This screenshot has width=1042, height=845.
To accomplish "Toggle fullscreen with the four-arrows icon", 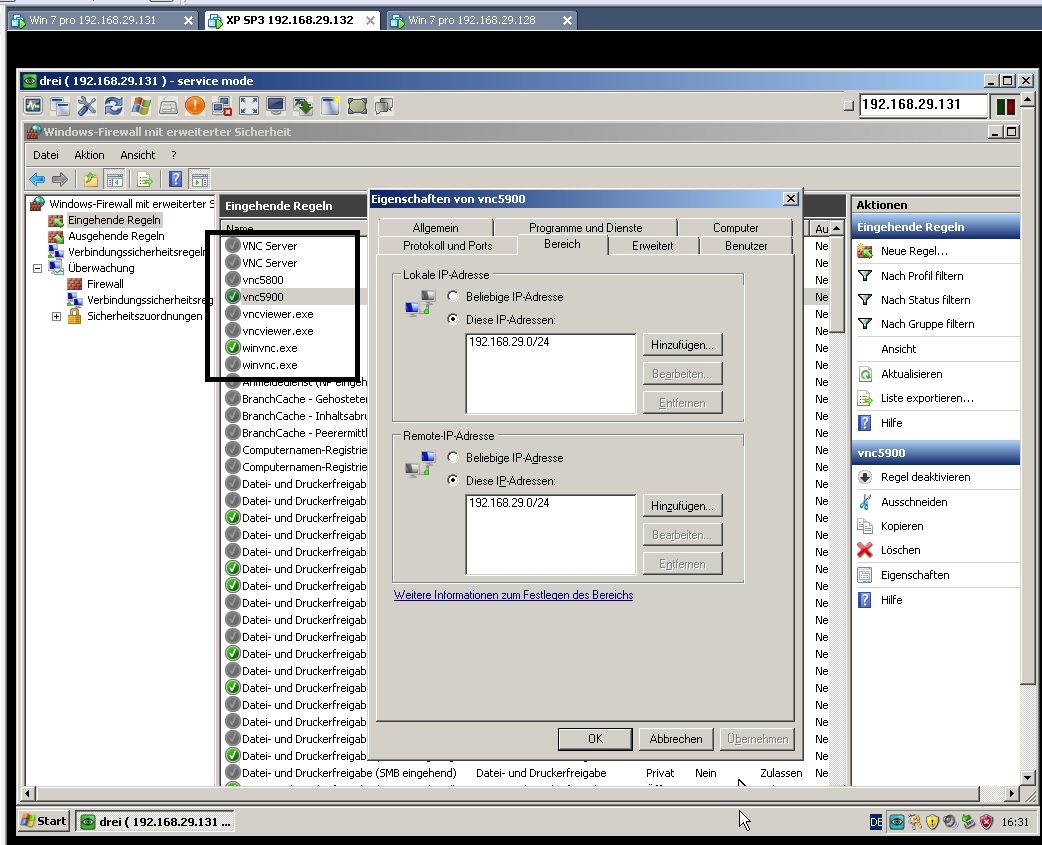I will [249, 106].
